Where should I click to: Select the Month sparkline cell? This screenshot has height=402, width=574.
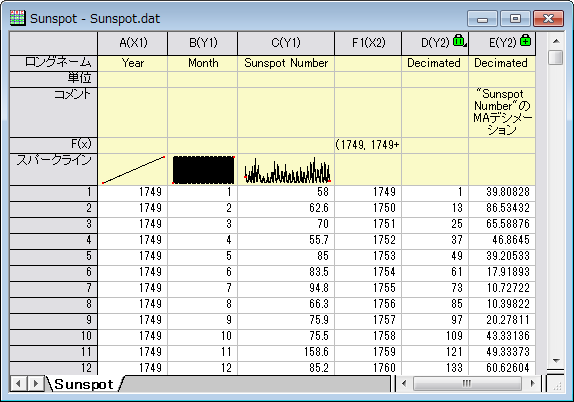pos(203,170)
